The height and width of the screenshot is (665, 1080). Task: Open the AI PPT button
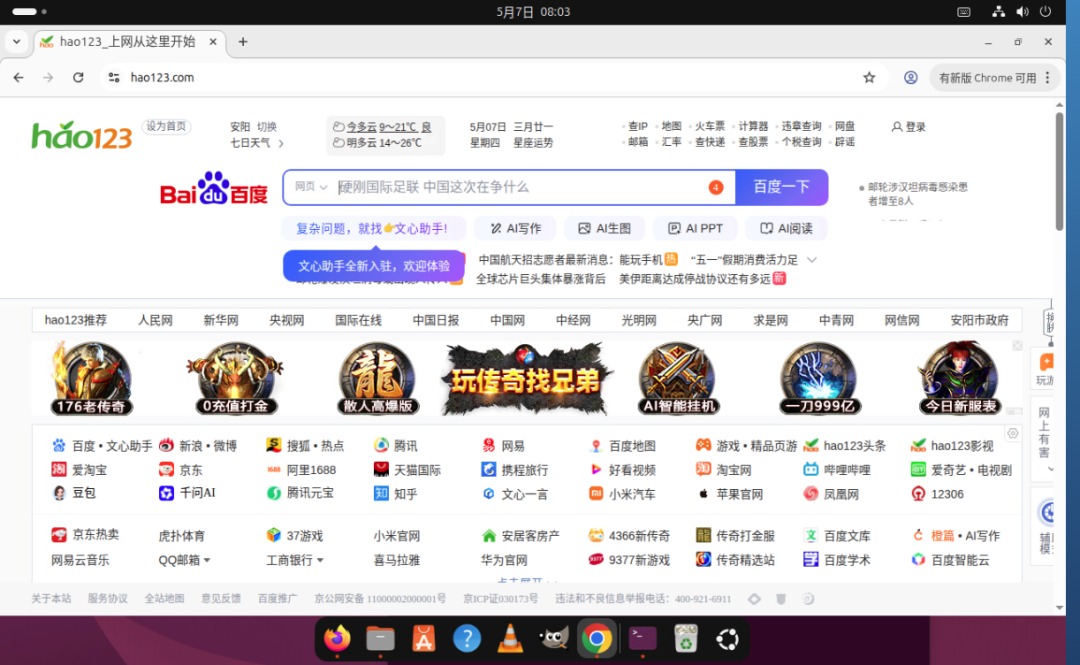pos(695,228)
